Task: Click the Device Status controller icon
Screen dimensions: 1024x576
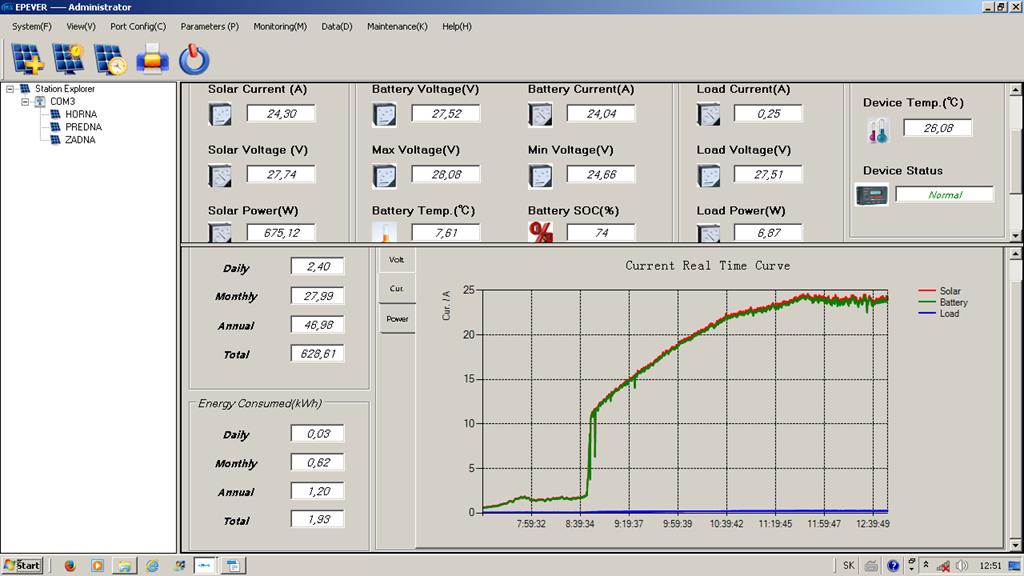Action: [x=871, y=195]
